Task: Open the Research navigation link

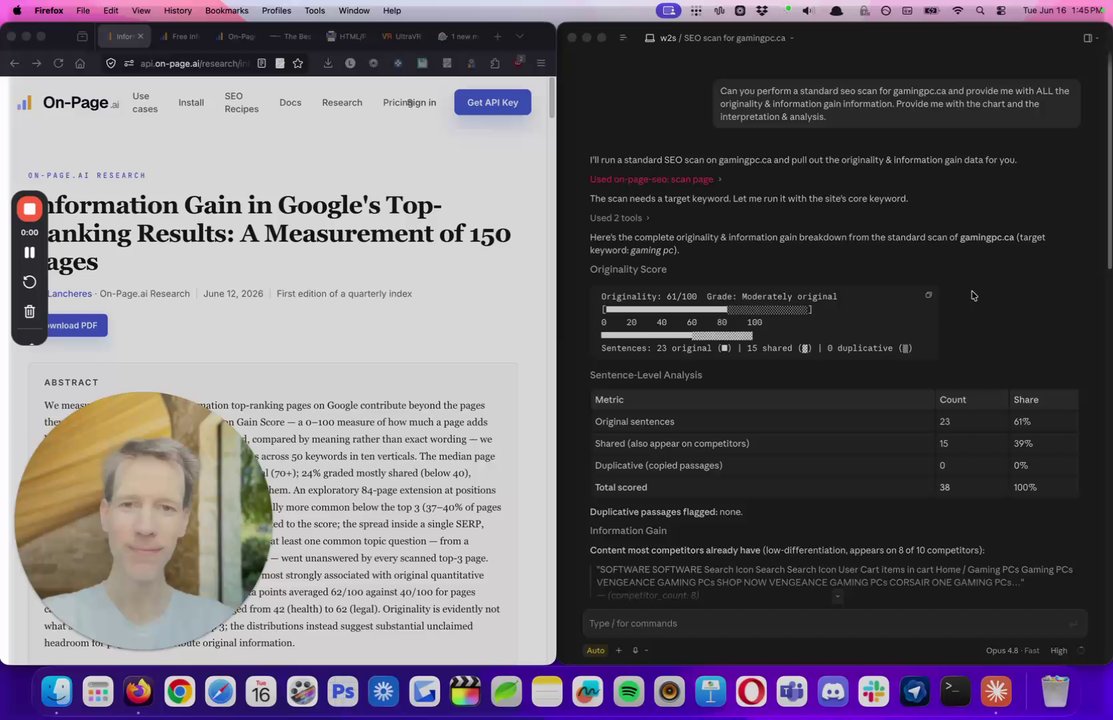Action: tap(342, 102)
